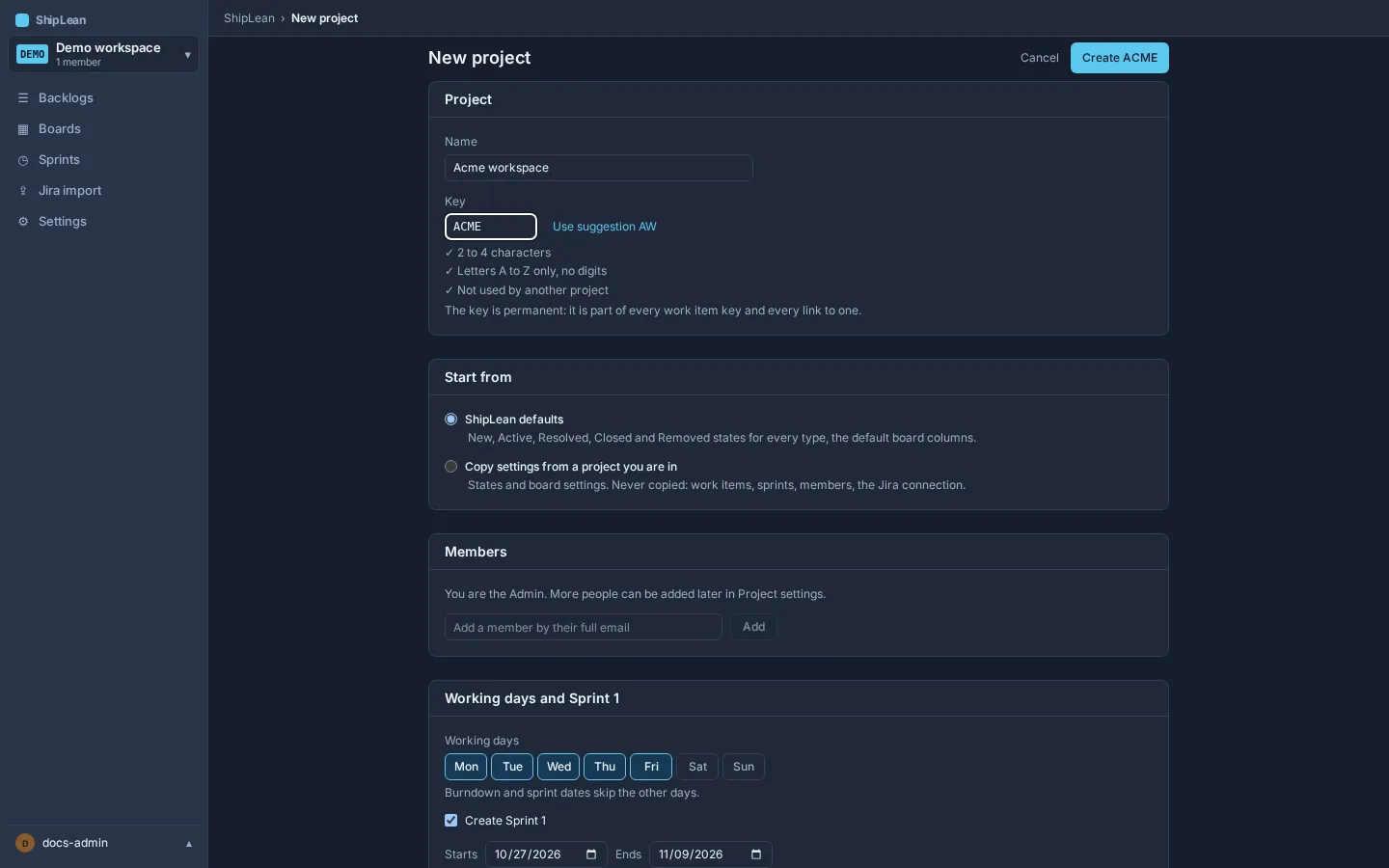Expand the docs-admin user menu arrow

click(189, 844)
